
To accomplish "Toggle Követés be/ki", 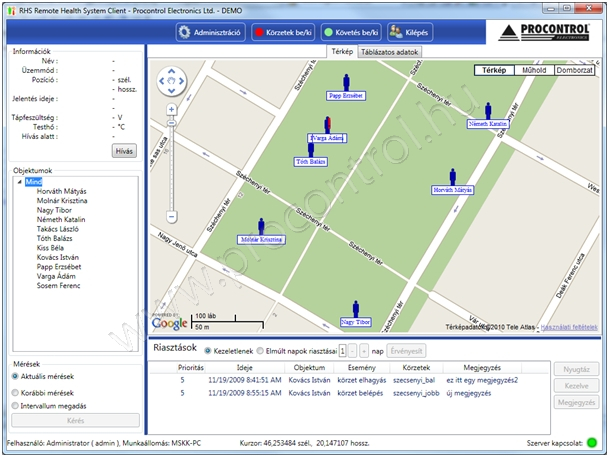I will pyautogui.click(x=351, y=32).
